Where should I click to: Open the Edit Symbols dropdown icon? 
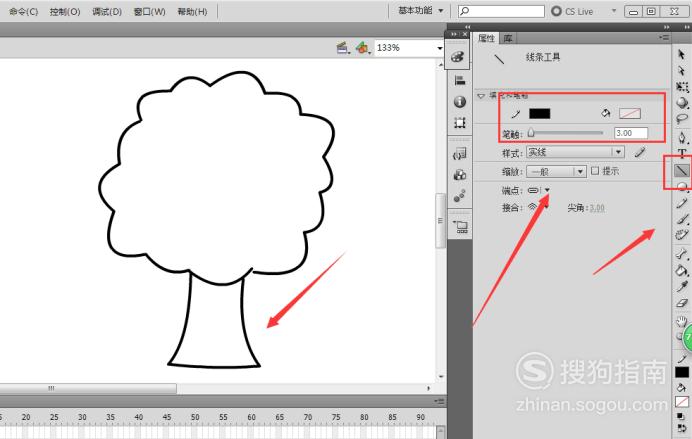tap(363, 48)
